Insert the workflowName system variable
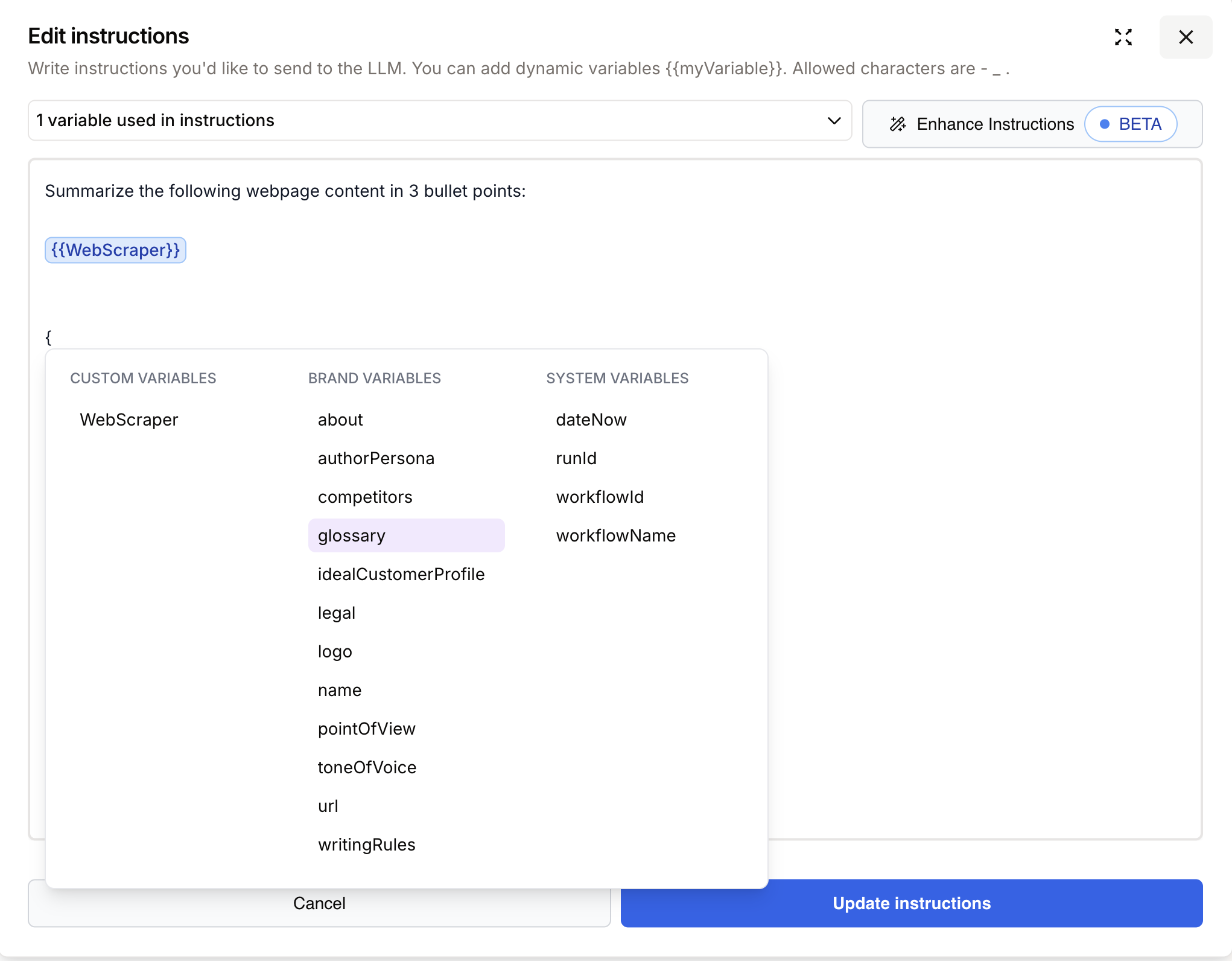 [615, 535]
